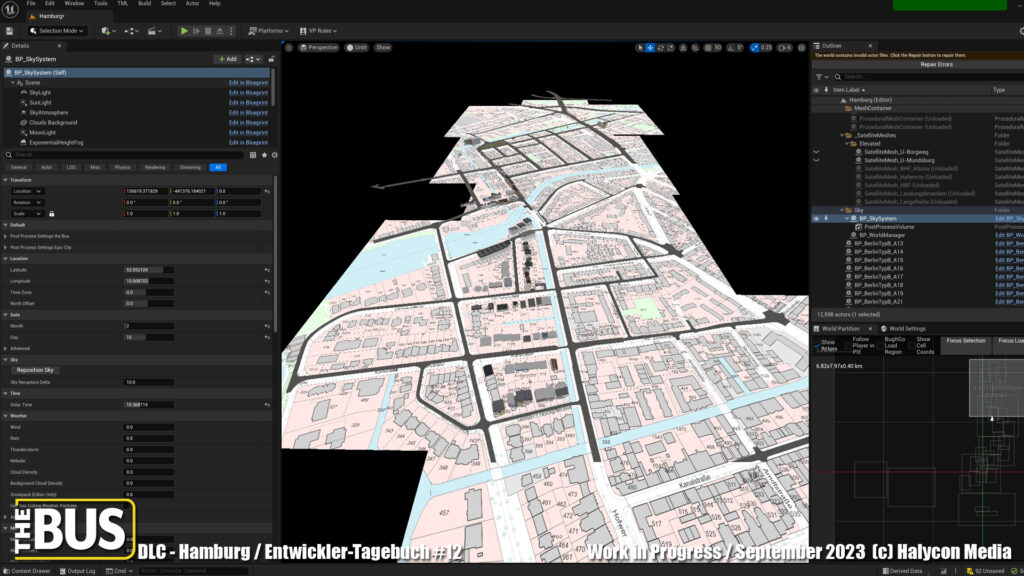Click the Solar Time value slider field
Screen dimensions: 1024x576
[x=149, y=404]
